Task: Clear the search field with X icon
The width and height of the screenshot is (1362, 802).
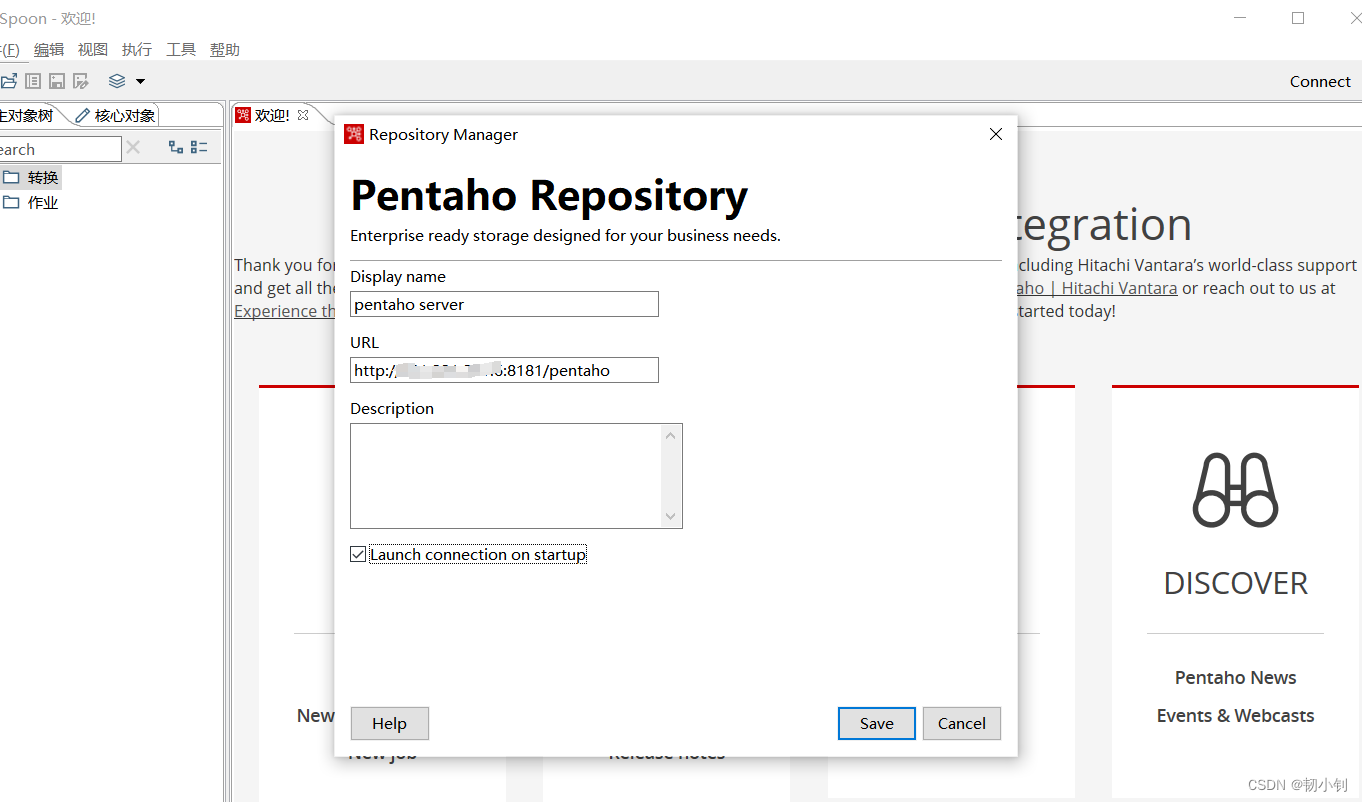Action: (133, 148)
